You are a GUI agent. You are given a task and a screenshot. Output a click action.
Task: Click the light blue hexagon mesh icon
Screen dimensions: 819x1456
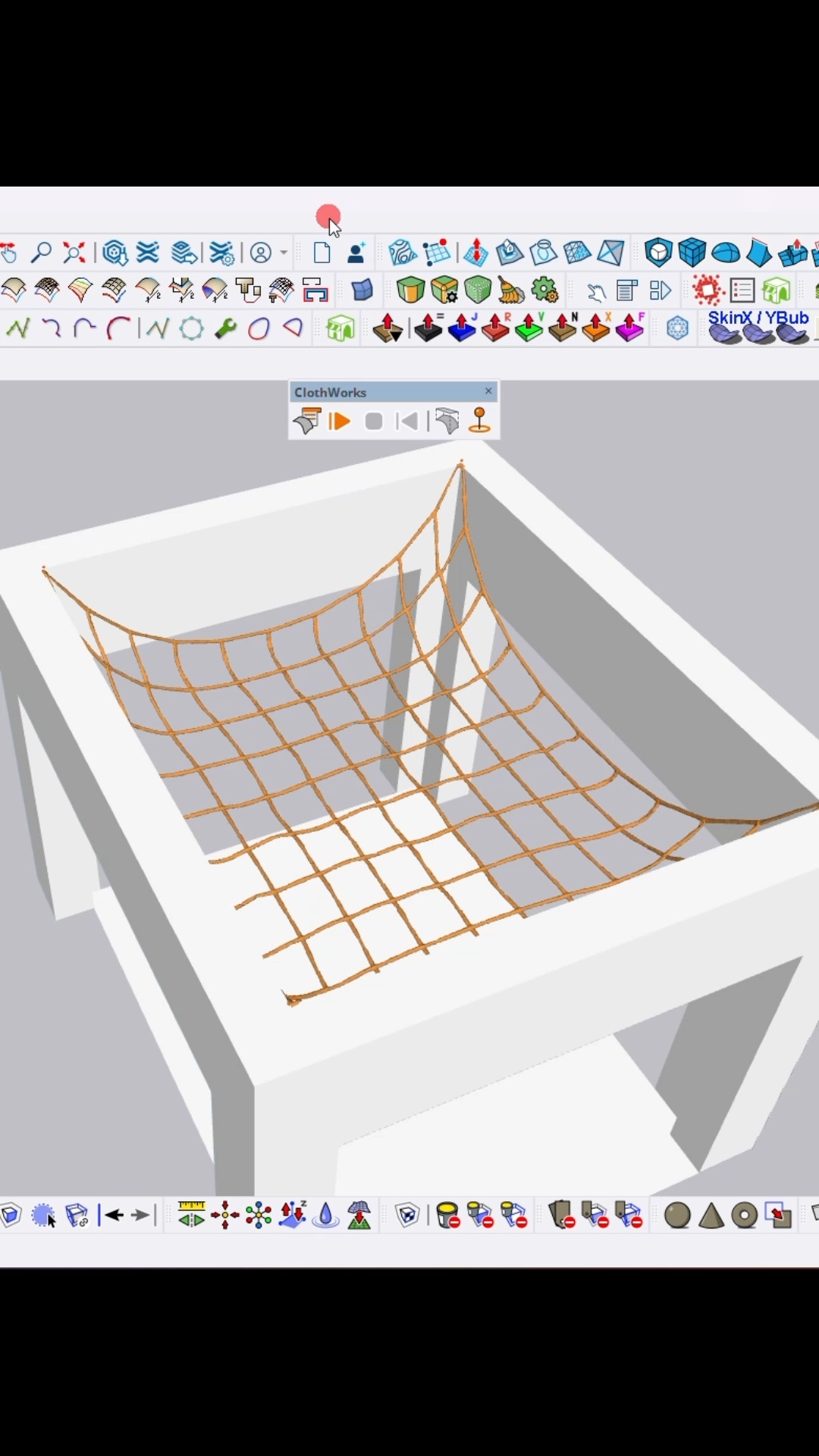click(677, 328)
